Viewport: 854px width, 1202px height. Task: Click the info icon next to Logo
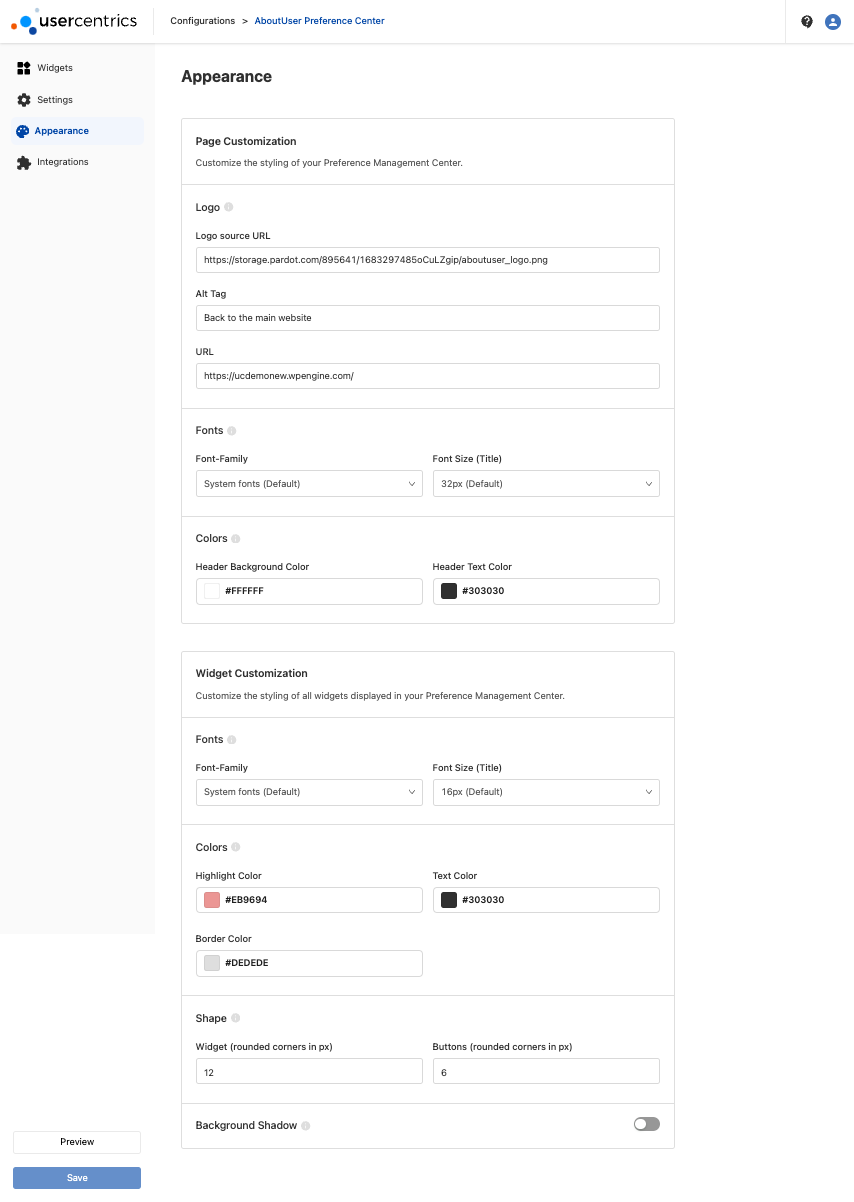(x=229, y=207)
